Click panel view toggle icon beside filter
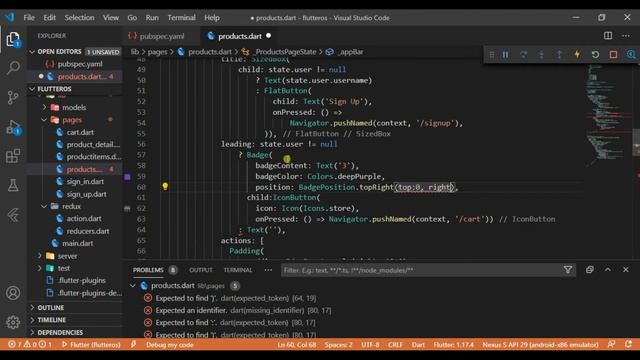The width and height of the screenshot is (640, 360). click(x=589, y=270)
